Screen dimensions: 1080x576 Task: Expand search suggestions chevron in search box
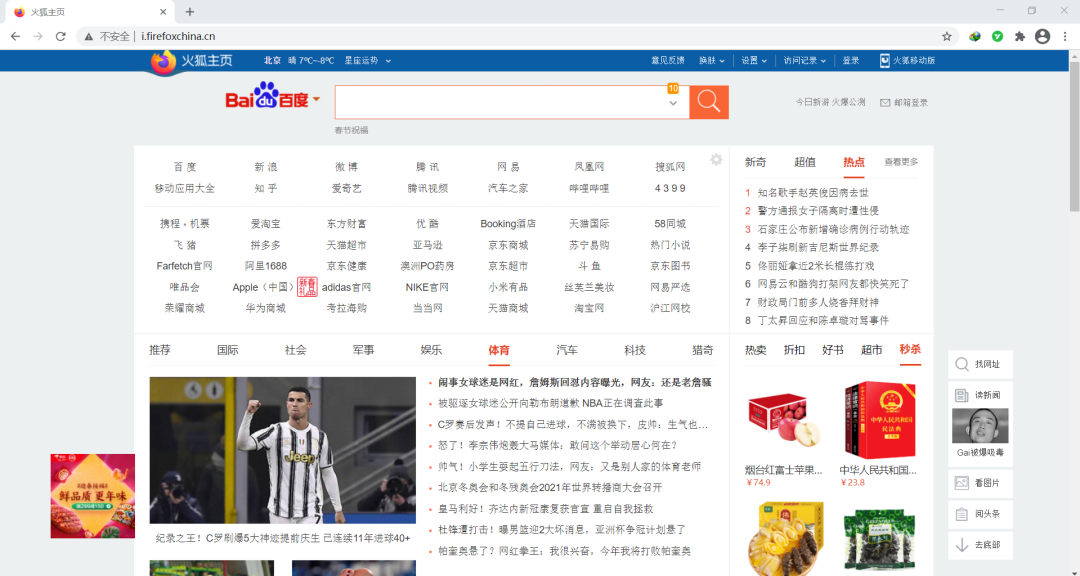click(673, 103)
